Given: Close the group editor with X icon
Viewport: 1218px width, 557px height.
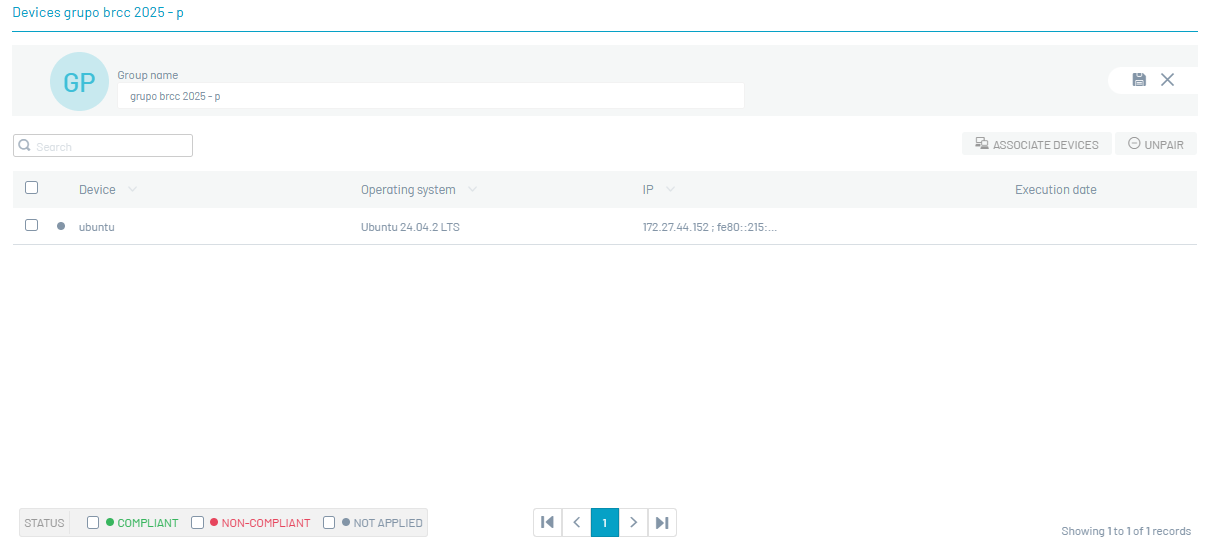Looking at the screenshot, I should click(x=1167, y=80).
